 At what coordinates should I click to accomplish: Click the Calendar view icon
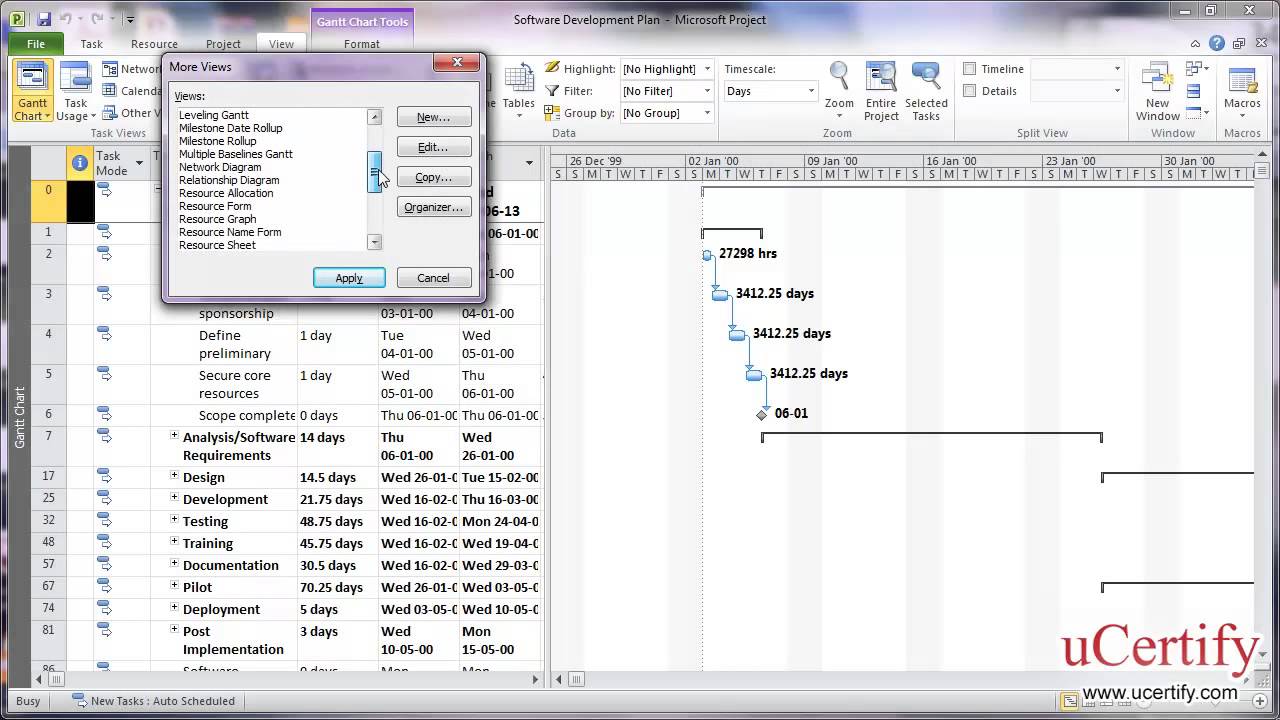(x=109, y=91)
